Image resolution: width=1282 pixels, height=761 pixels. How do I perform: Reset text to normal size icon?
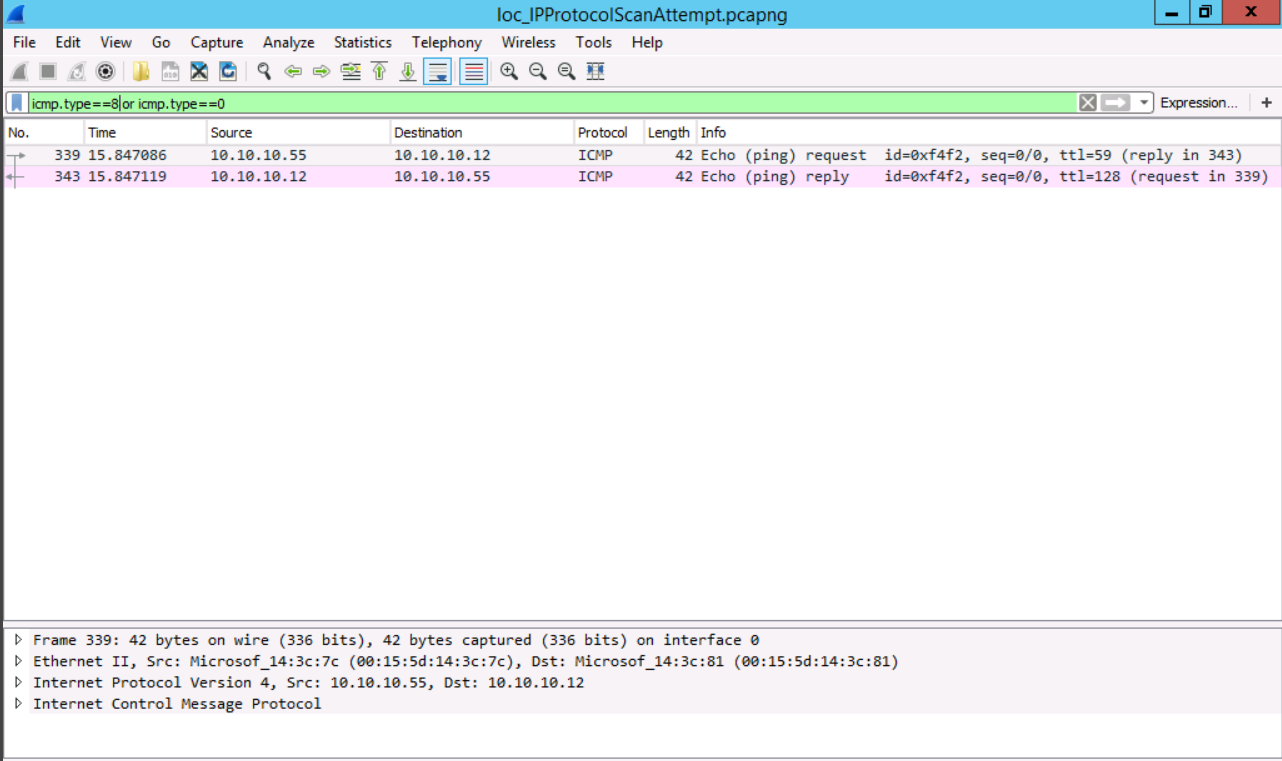click(x=567, y=71)
